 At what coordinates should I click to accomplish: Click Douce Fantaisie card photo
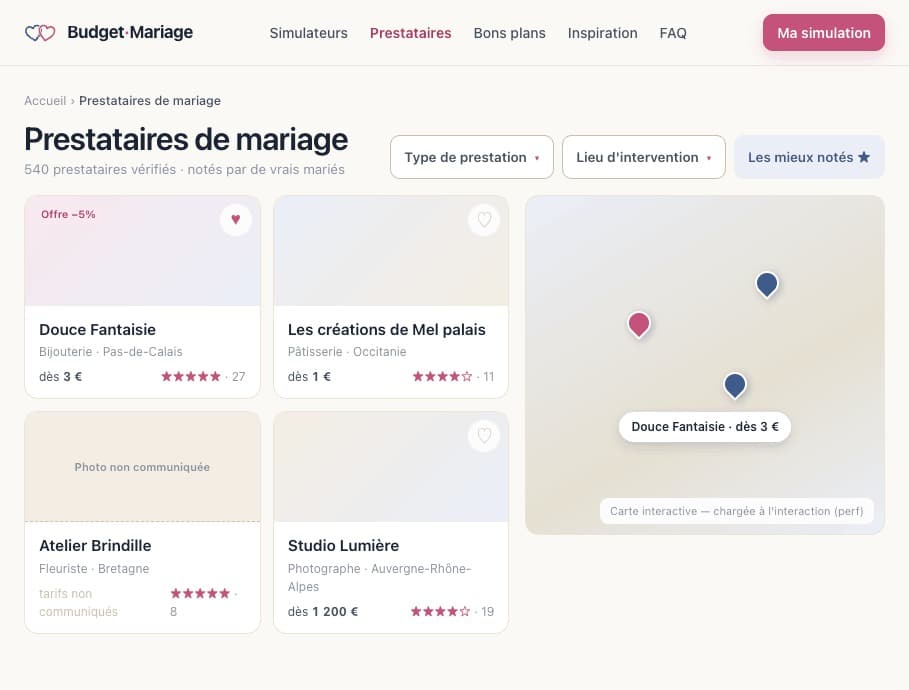point(143,250)
